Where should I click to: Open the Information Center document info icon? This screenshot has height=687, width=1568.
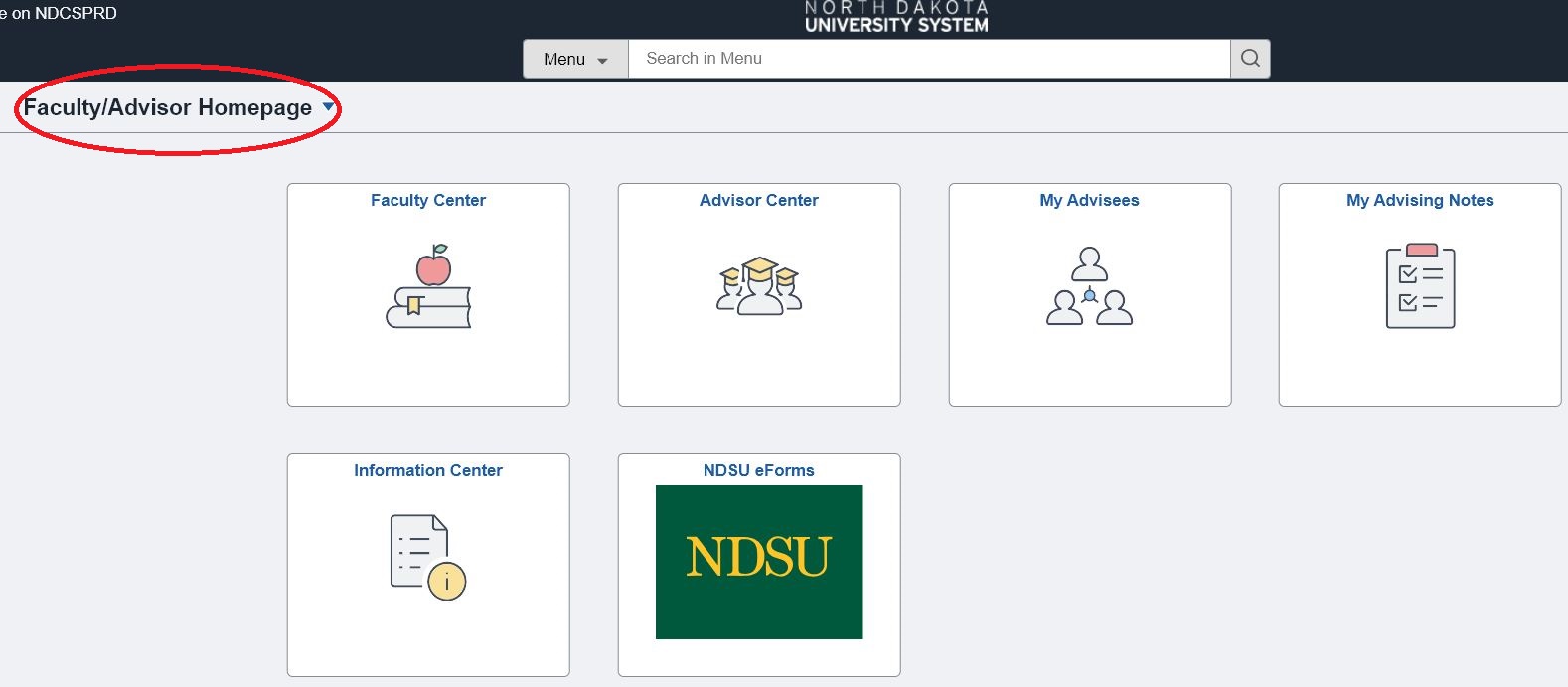click(x=428, y=557)
